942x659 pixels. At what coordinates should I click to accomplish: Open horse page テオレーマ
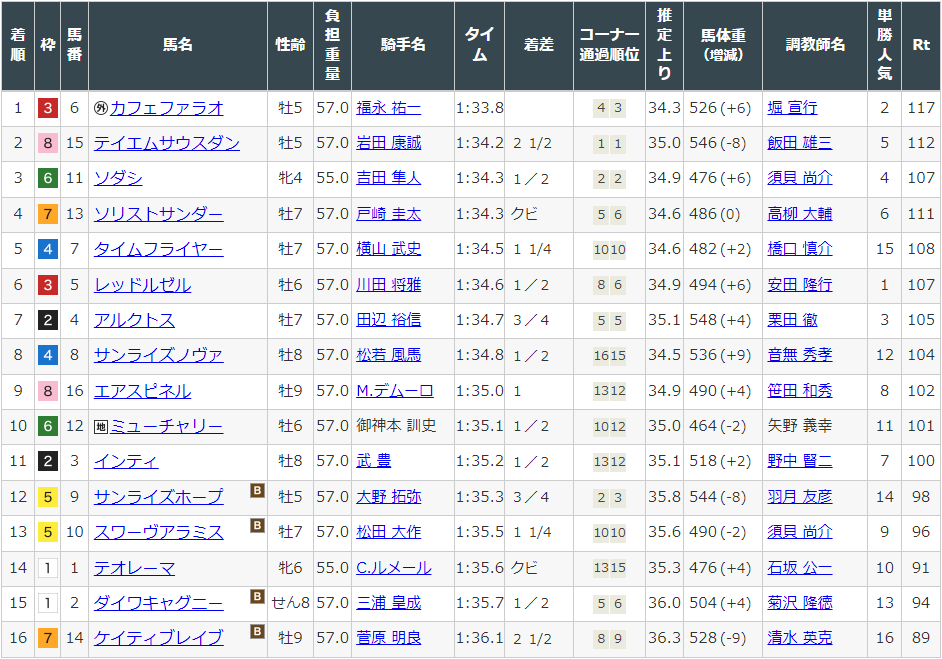pos(134,568)
